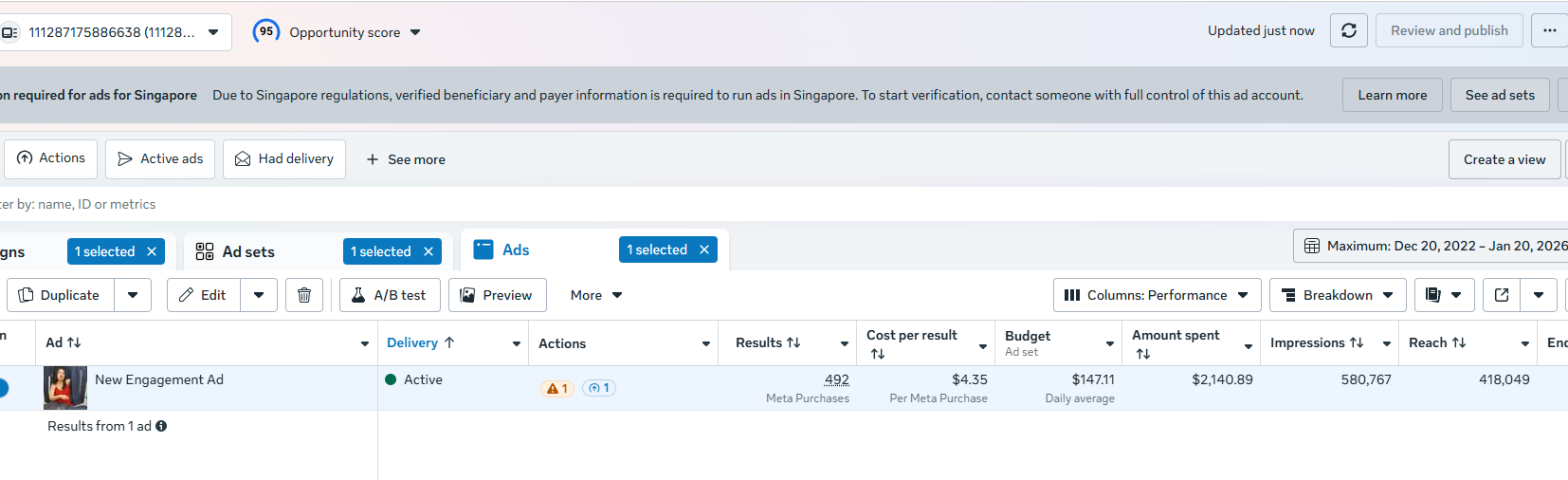Click the export share icon button
The width and height of the screenshot is (1568, 480).
(x=1502, y=295)
